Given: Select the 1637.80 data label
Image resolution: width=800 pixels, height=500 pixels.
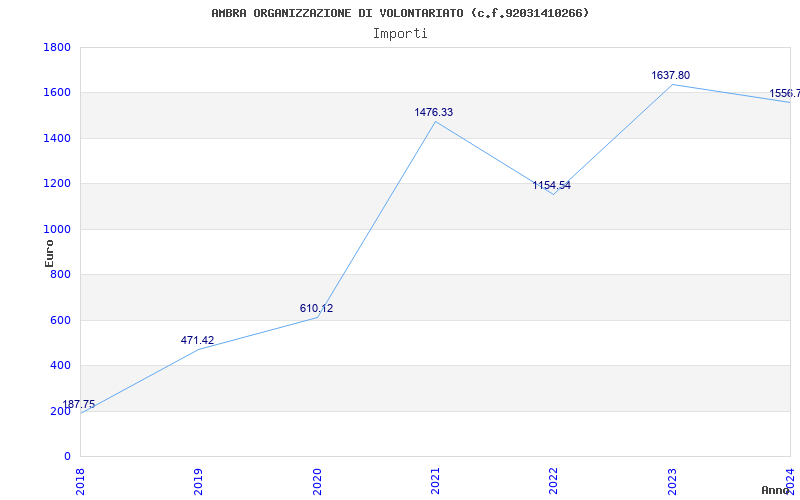Looking at the screenshot, I should (670, 76).
